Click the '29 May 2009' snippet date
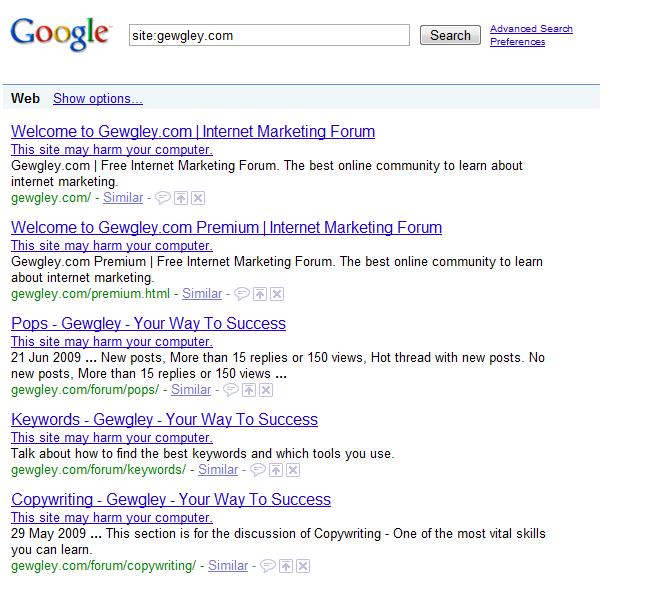 [x=48, y=533]
